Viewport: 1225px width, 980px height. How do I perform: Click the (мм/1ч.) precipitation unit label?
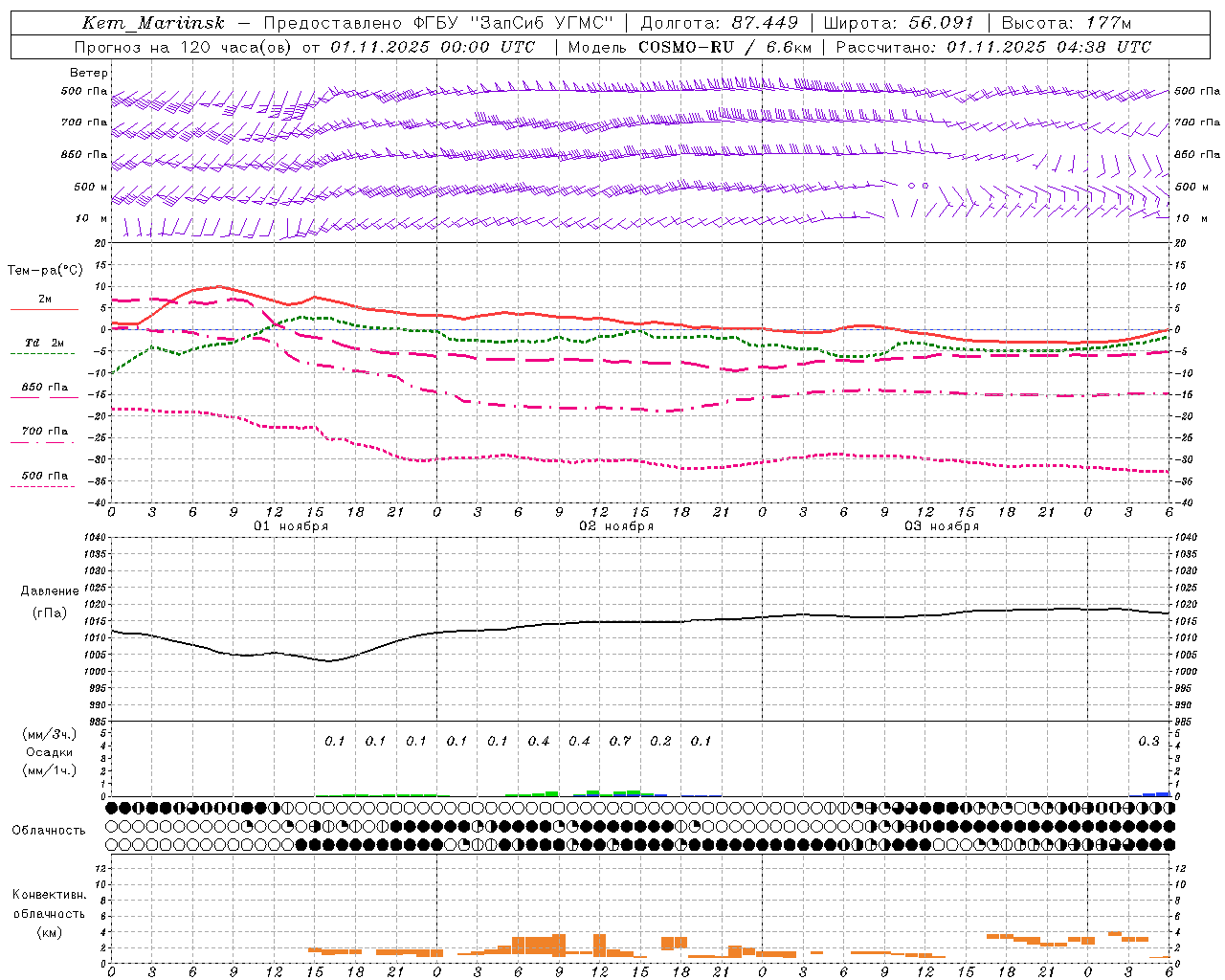coord(50,770)
